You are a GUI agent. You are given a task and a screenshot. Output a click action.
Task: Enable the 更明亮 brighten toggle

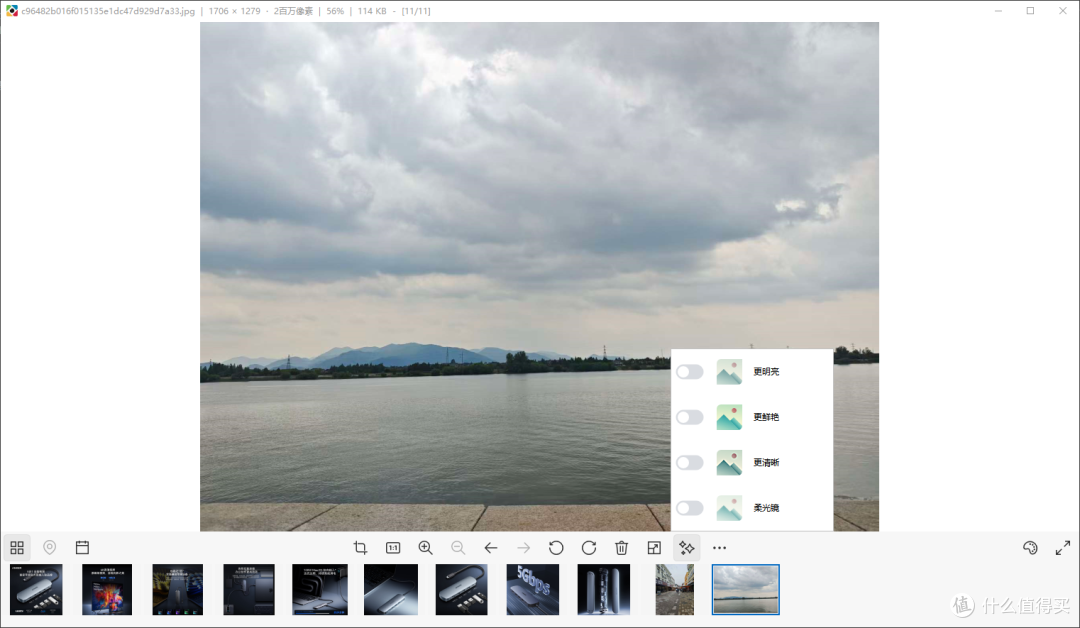coord(689,372)
